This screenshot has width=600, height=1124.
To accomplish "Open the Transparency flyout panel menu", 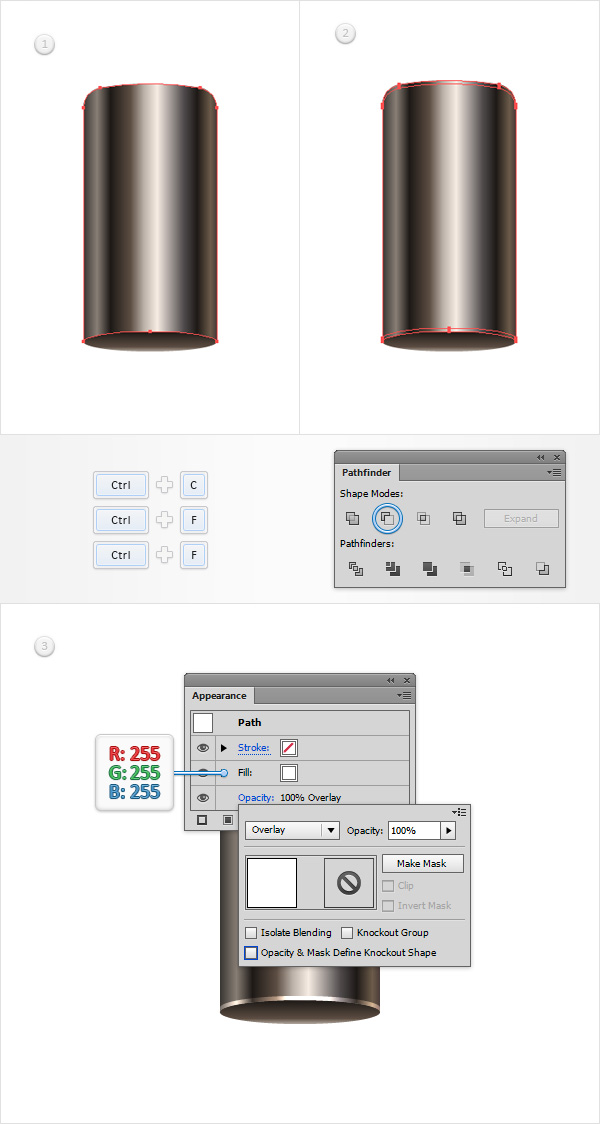I will tap(459, 811).
